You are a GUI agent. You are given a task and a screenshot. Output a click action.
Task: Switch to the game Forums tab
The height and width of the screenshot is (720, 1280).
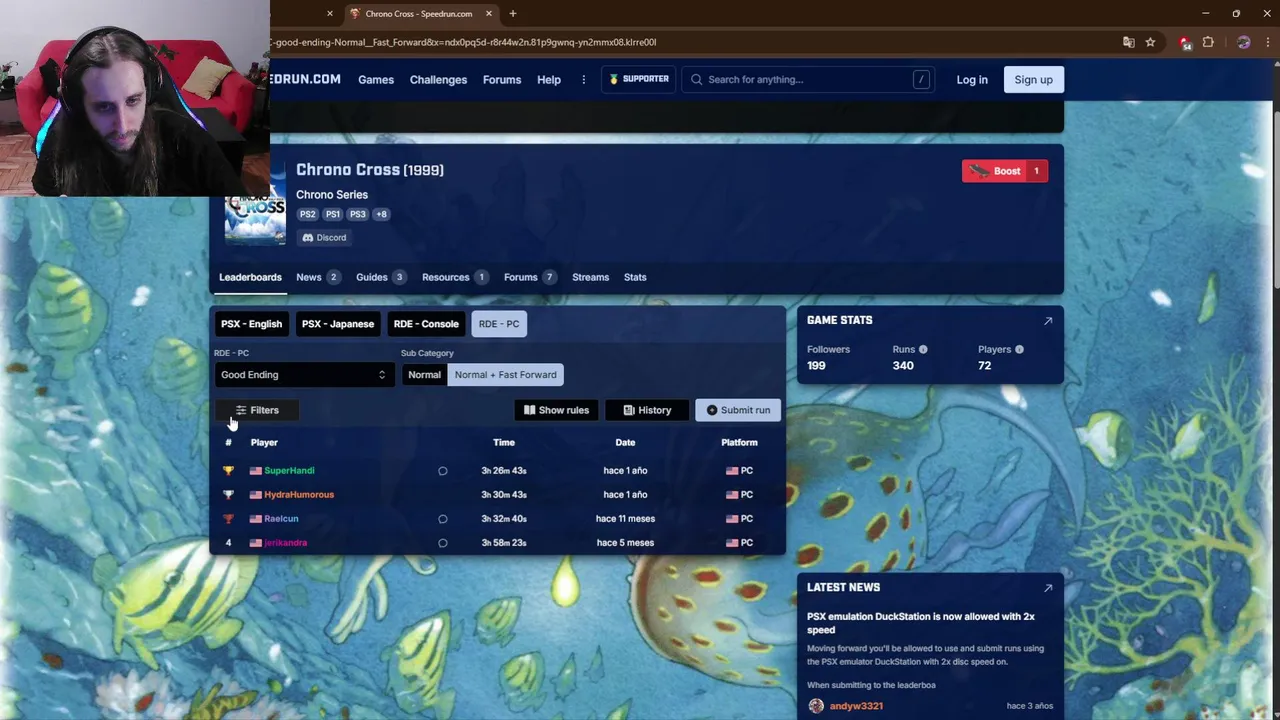(530, 277)
